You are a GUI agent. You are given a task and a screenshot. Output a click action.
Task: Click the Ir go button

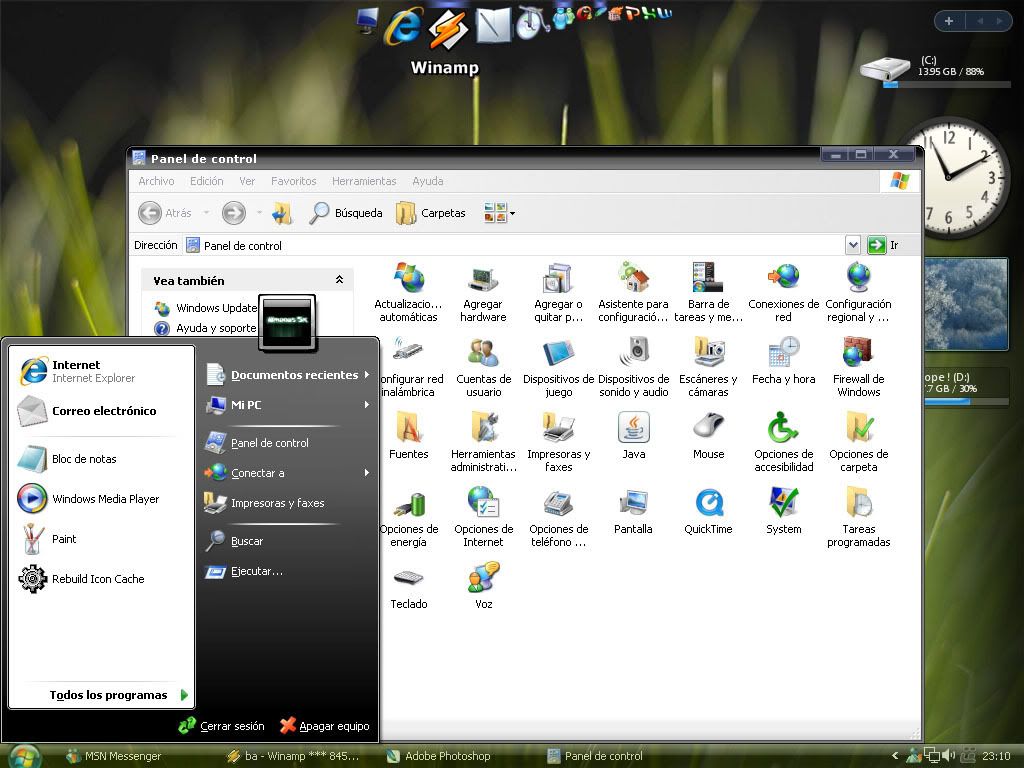point(884,245)
